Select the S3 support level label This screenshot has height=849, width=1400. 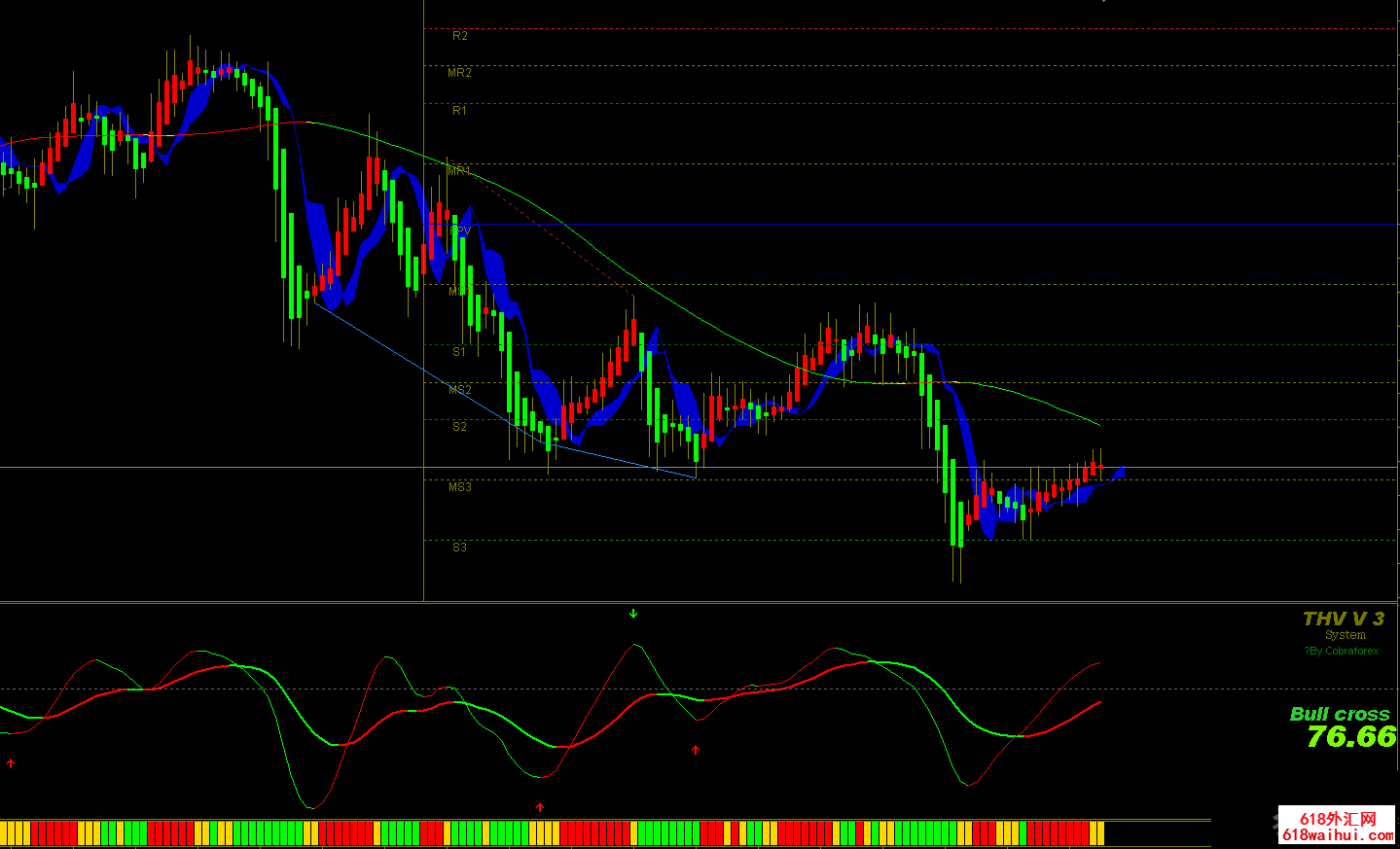point(459,548)
